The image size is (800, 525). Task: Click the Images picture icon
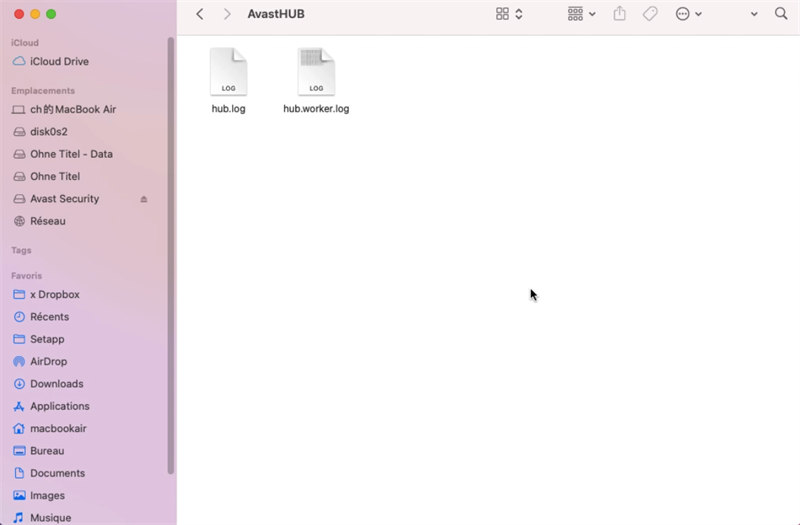(x=19, y=495)
